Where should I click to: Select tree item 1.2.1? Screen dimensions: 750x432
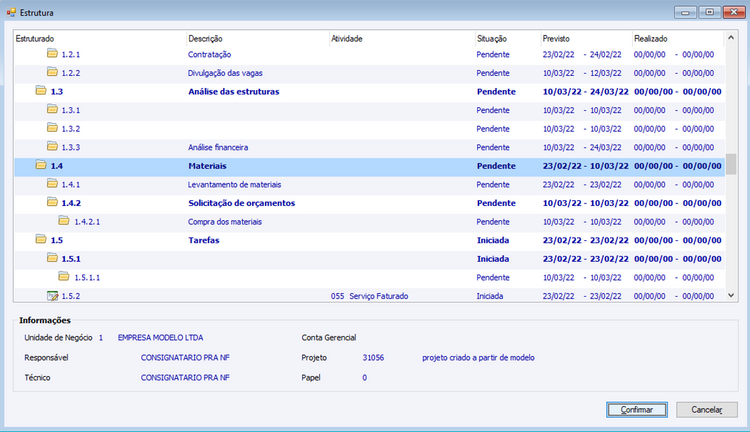[x=71, y=55]
